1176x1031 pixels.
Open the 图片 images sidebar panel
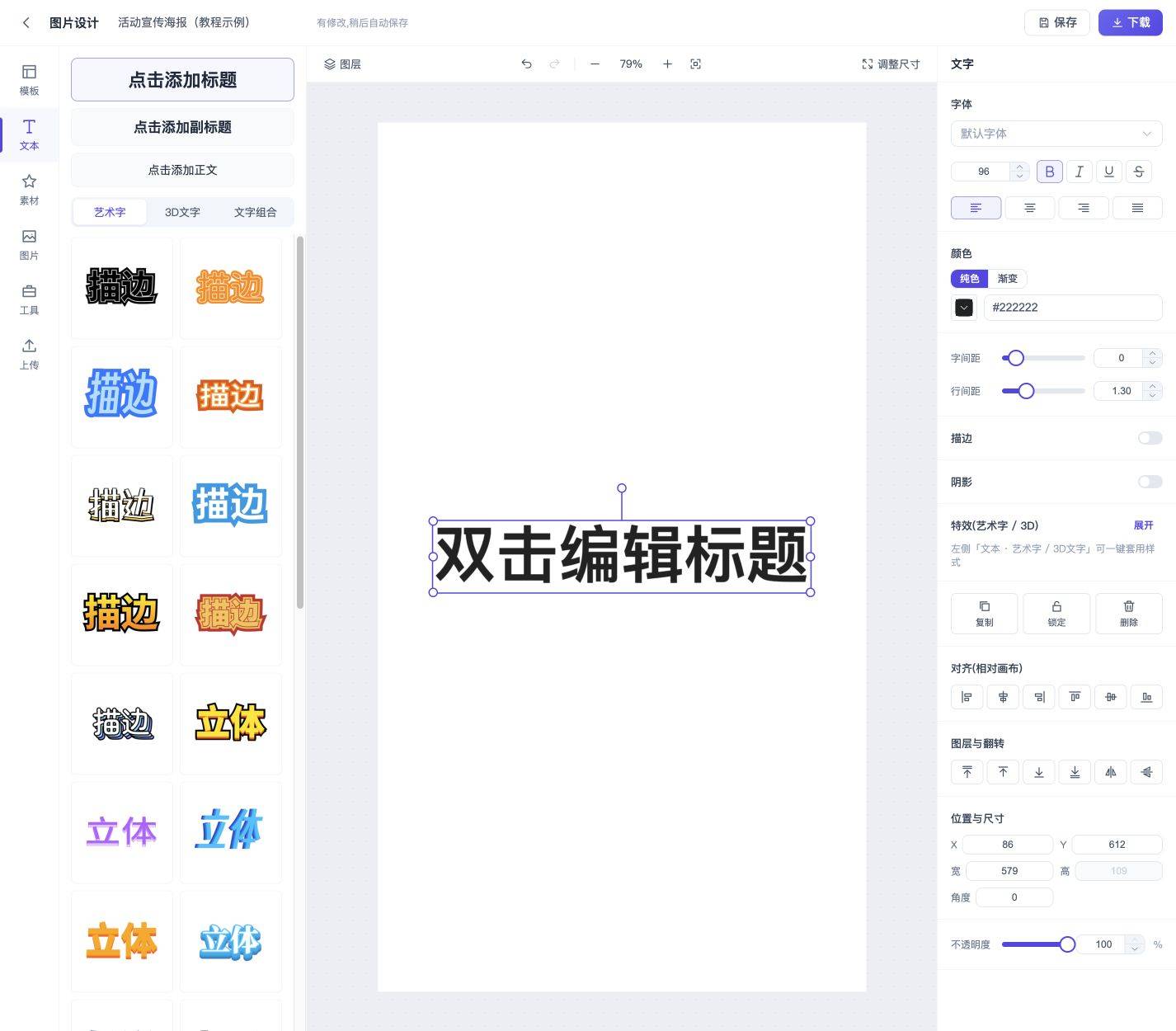(29, 245)
